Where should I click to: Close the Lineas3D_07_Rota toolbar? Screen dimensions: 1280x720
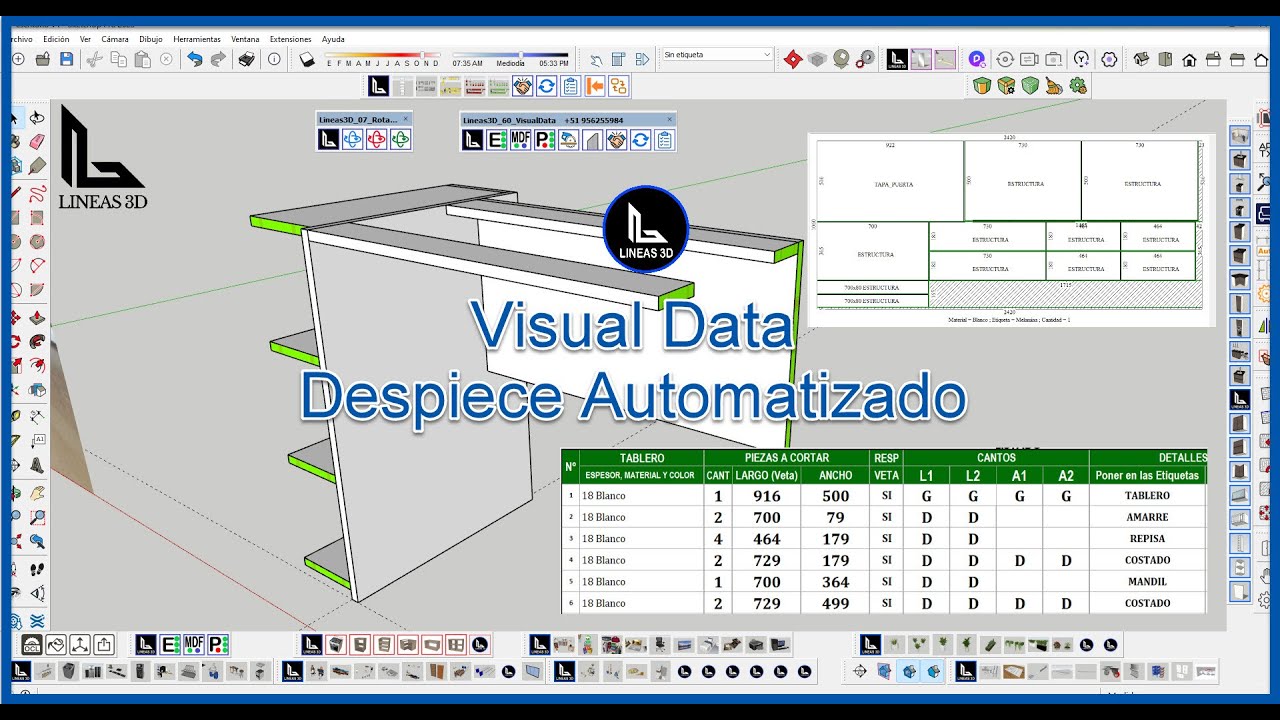point(405,119)
